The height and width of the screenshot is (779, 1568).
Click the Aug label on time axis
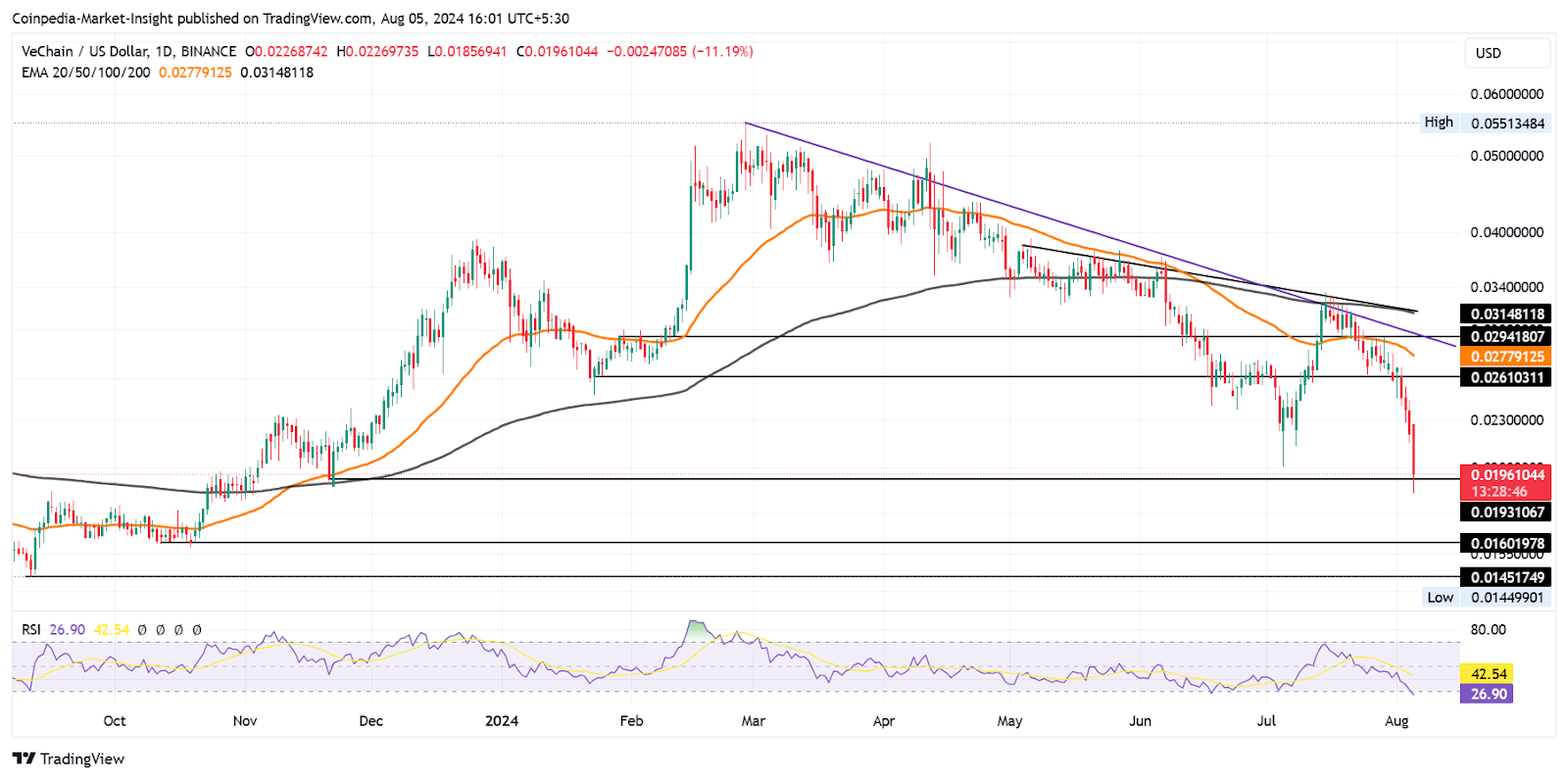click(1396, 721)
